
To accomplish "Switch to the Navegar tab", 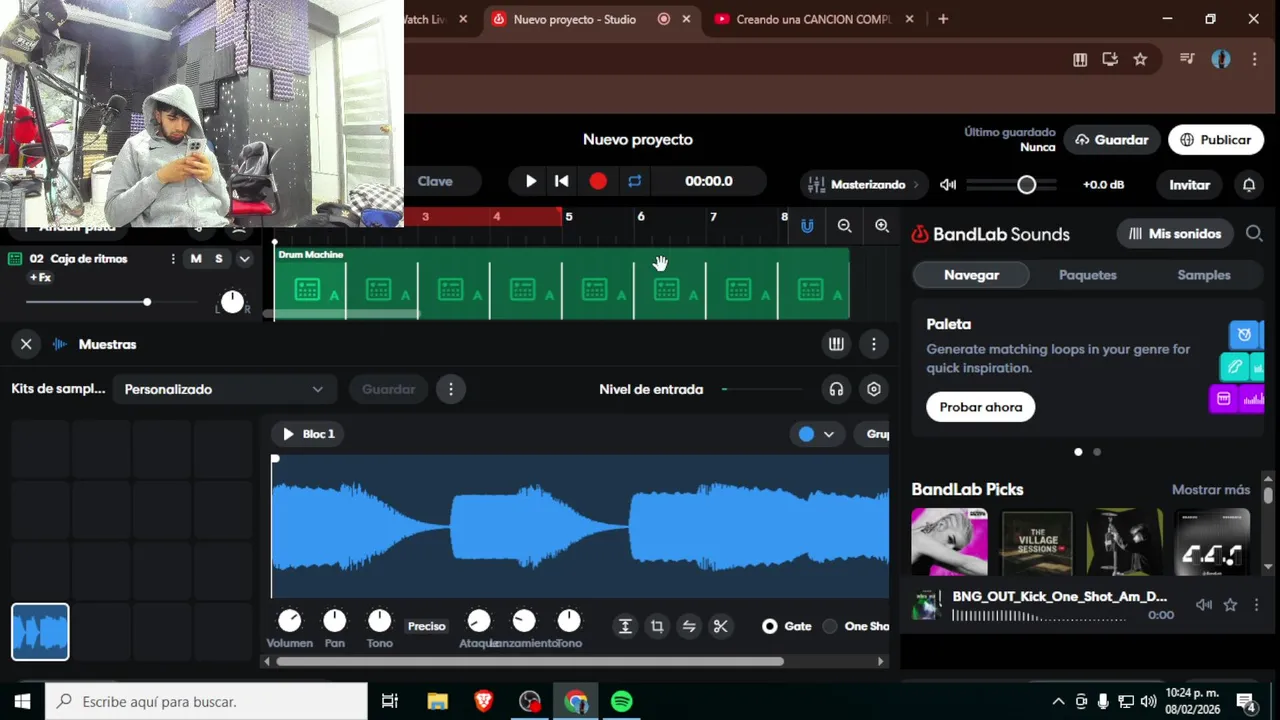I will (971, 275).
